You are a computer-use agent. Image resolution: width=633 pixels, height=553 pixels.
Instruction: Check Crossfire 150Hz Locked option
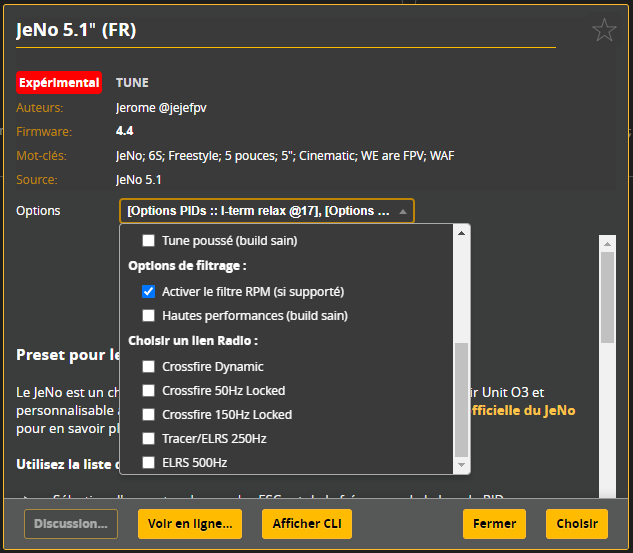(149, 415)
